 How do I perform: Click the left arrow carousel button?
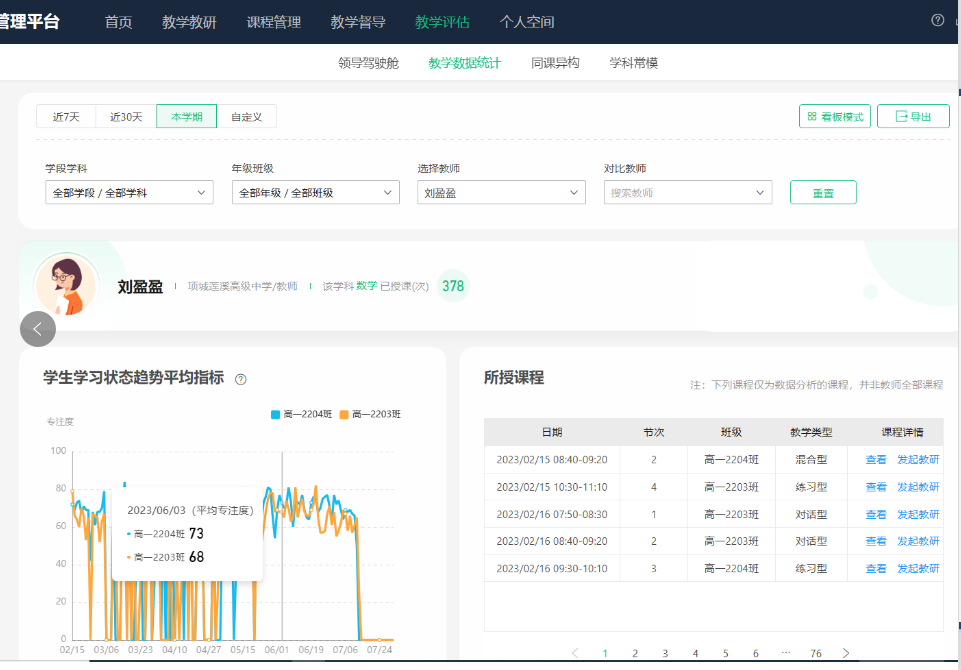[x=38, y=328]
